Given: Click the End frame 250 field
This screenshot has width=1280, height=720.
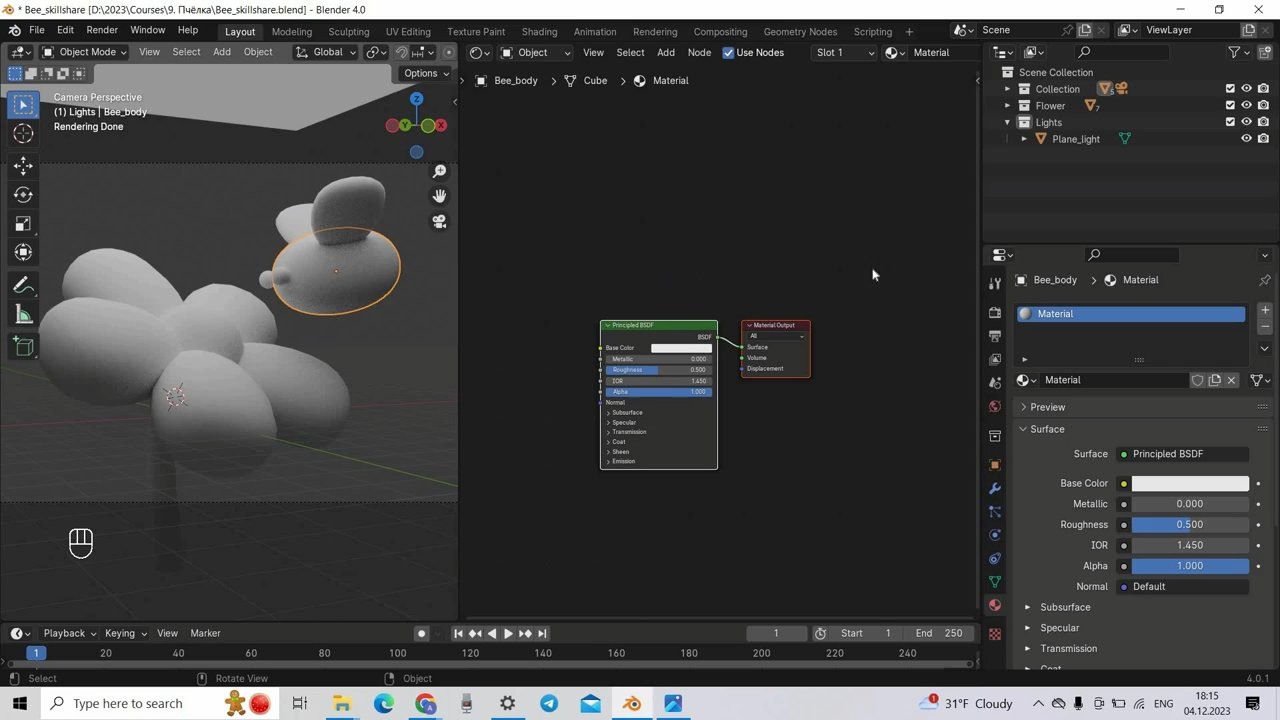Looking at the screenshot, I should pyautogui.click(x=938, y=633).
